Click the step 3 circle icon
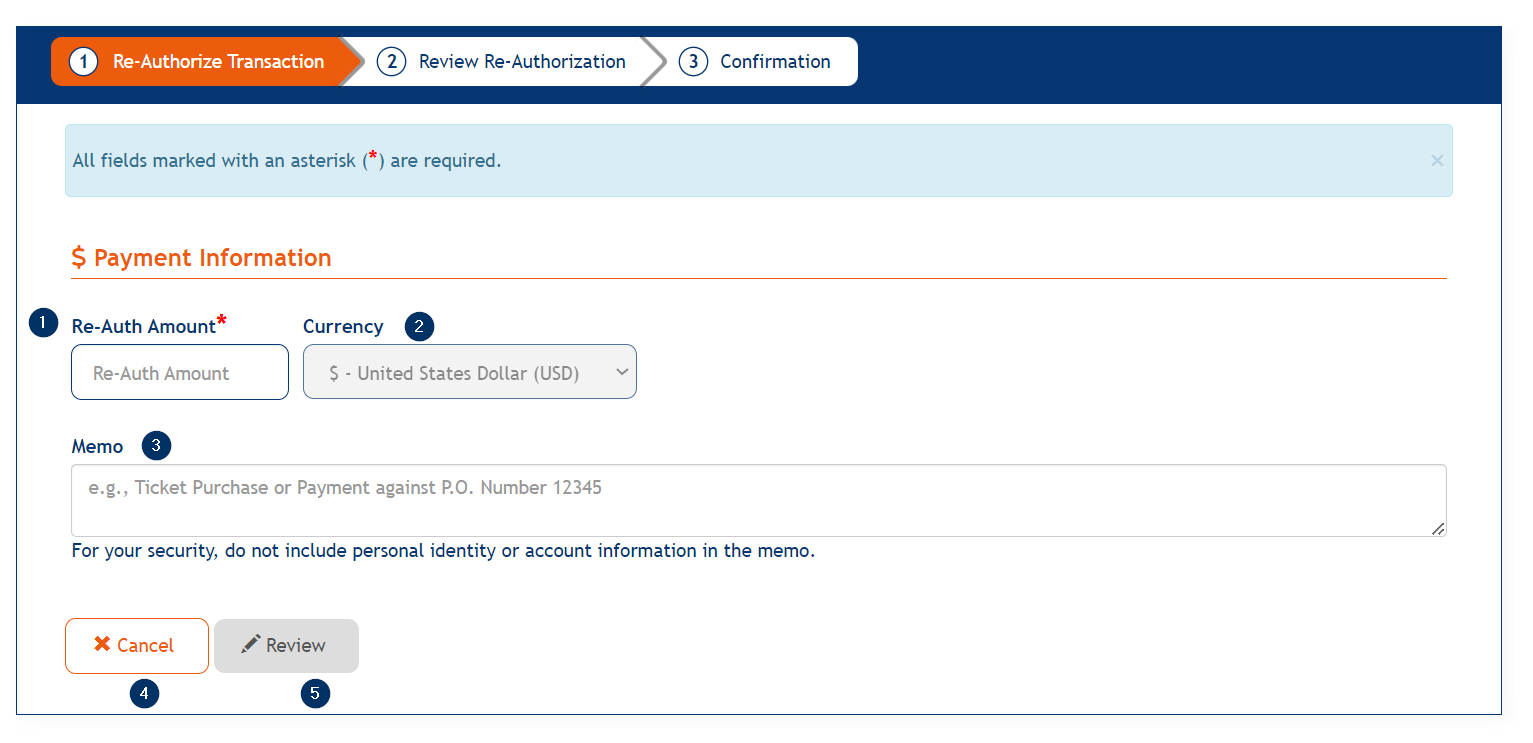The image size is (1533, 743). point(693,62)
